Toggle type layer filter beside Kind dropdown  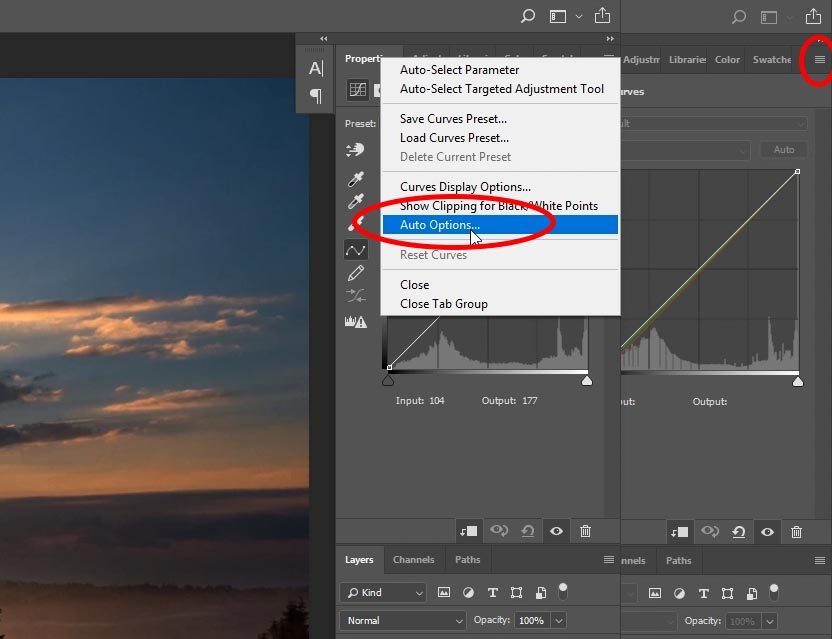tap(492, 593)
